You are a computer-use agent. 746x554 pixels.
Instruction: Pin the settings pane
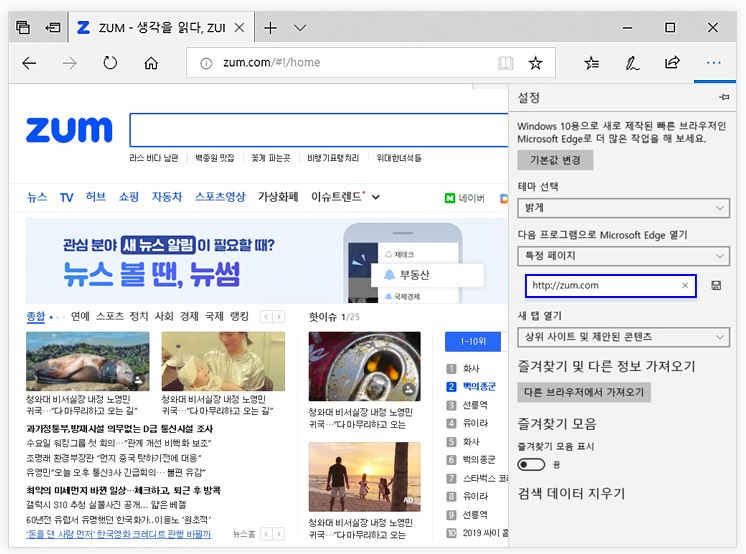coord(724,97)
